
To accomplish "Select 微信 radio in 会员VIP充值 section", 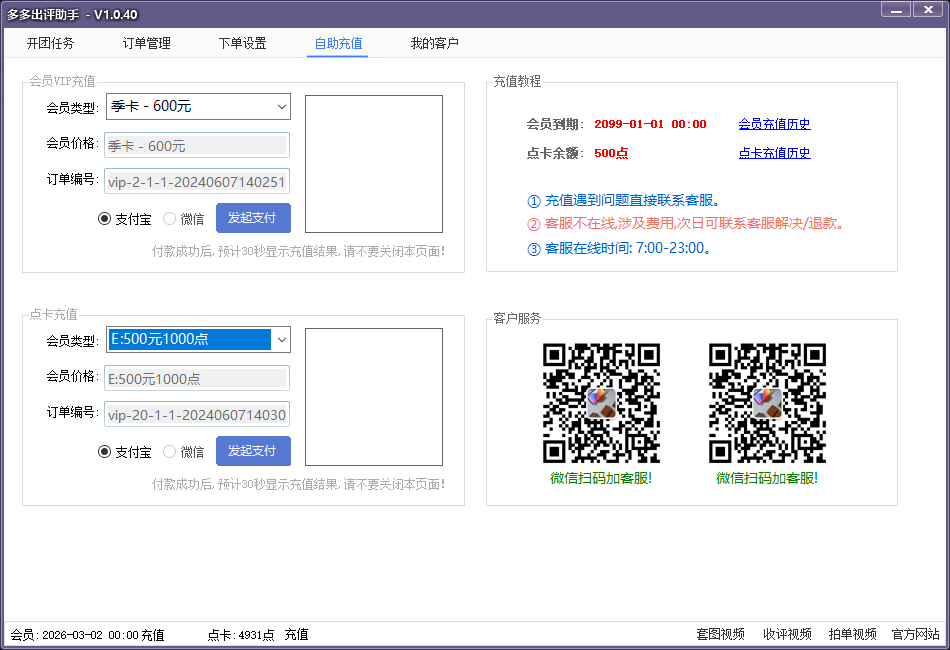I will click(x=170, y=219).
